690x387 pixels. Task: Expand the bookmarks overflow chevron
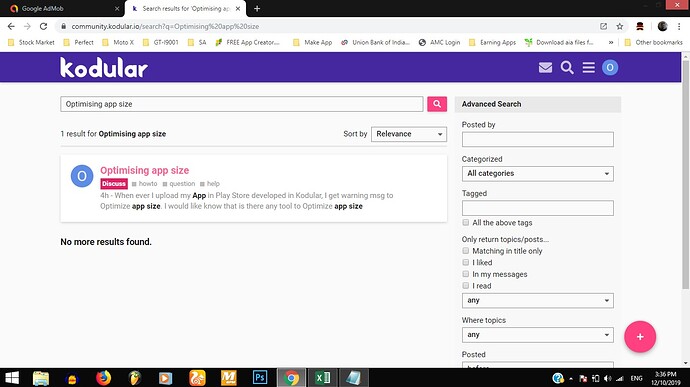click(611, 42)
